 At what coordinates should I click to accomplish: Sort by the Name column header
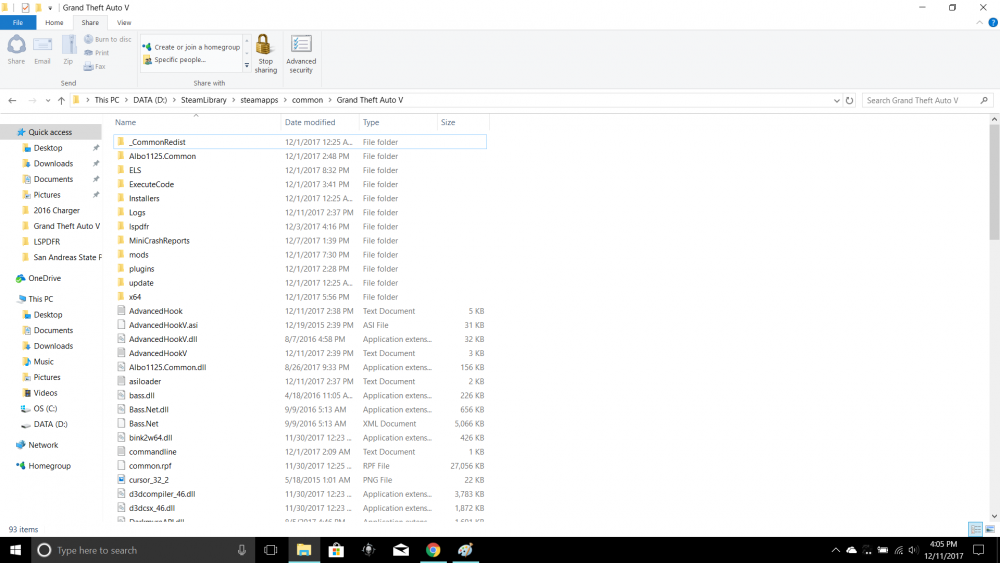(196, 122)
